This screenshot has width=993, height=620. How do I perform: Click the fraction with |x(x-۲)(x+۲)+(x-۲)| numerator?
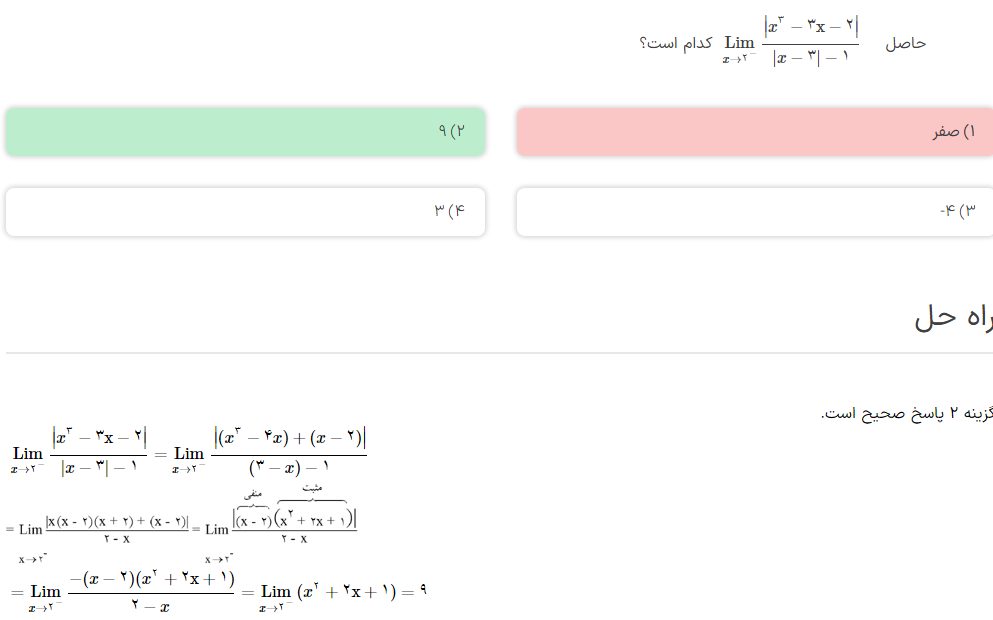(117, 527)
